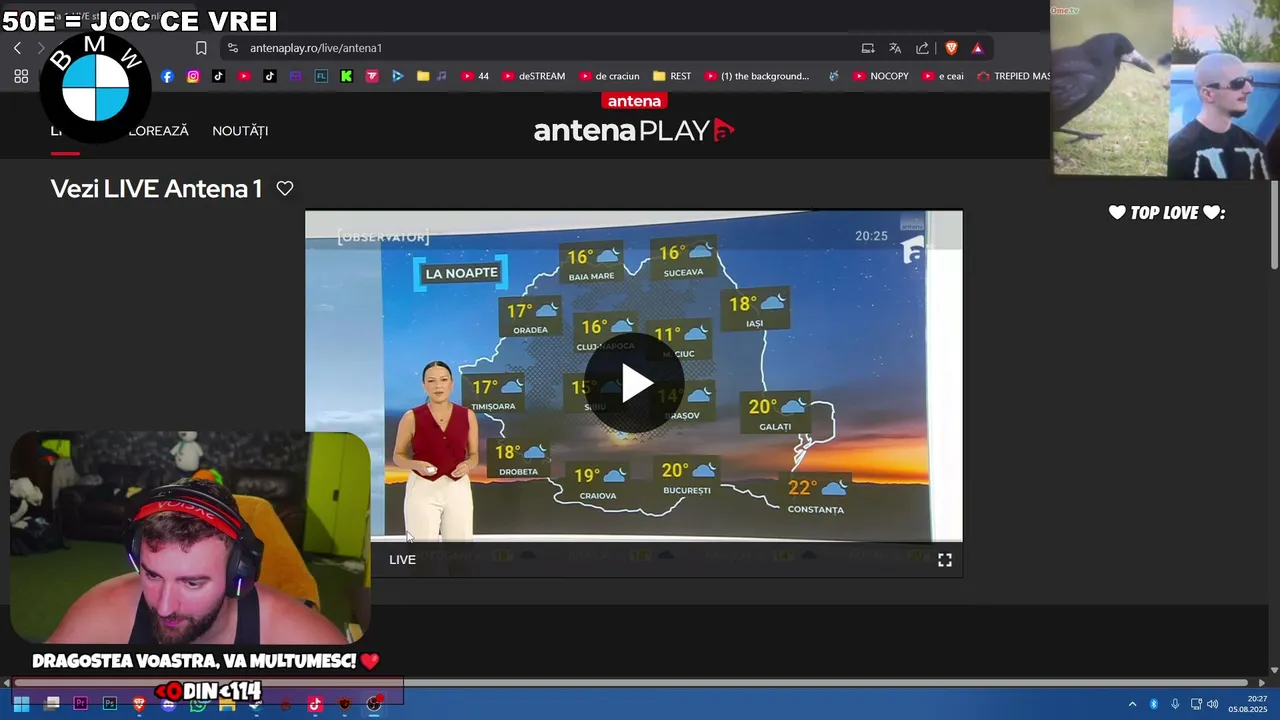Open the 'deSTREAM' bookmark
The width and height of the screenshot is (1280, 720).
[x=534, y=76]
